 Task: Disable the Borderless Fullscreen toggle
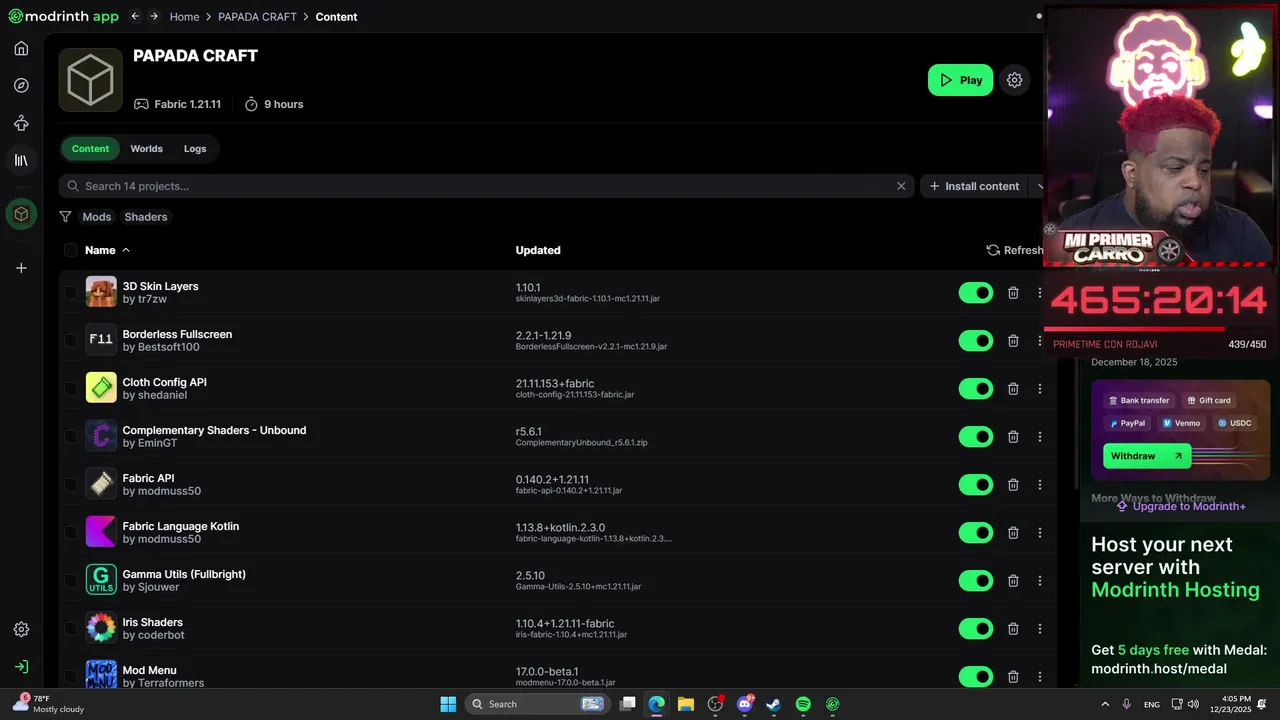(x=976, y=341)
